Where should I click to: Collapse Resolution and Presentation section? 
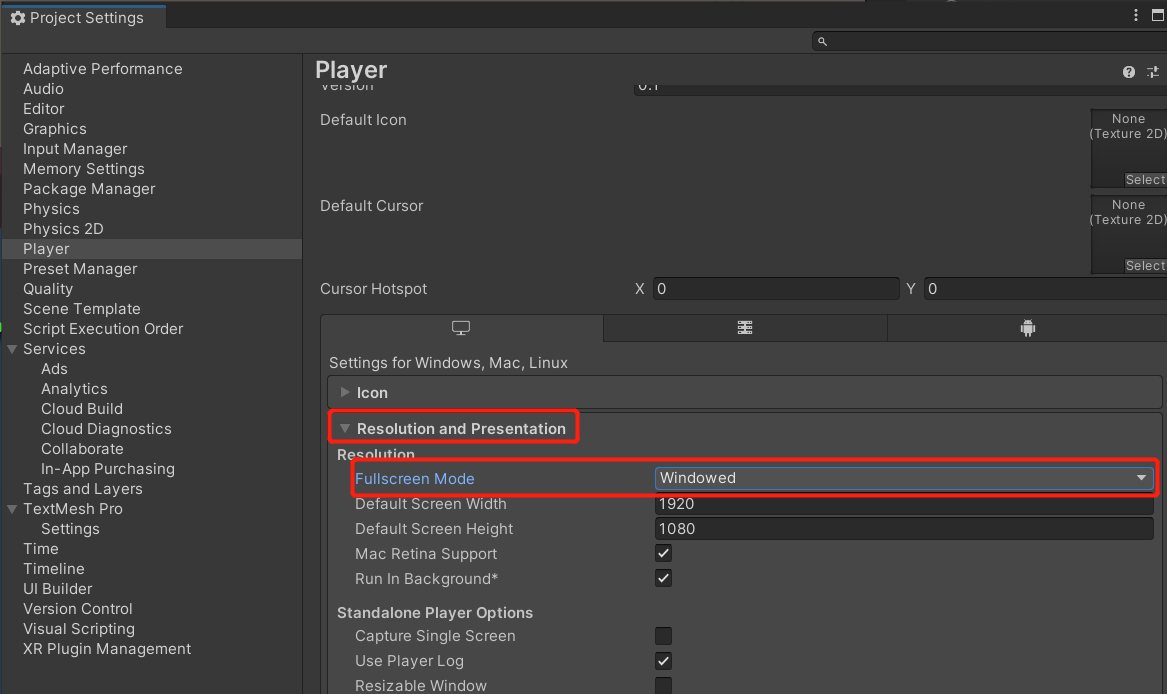345,429
